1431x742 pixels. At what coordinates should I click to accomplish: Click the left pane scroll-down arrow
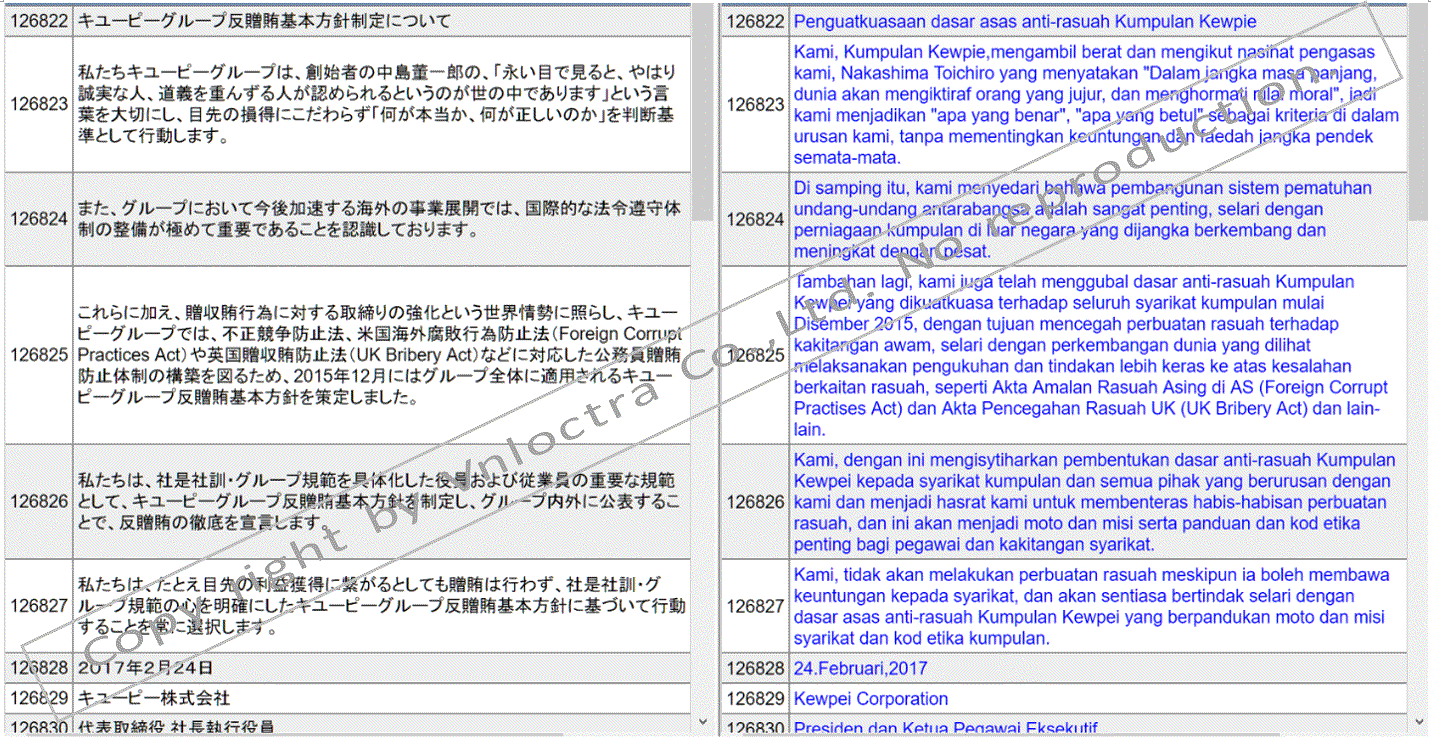[703, 721]
